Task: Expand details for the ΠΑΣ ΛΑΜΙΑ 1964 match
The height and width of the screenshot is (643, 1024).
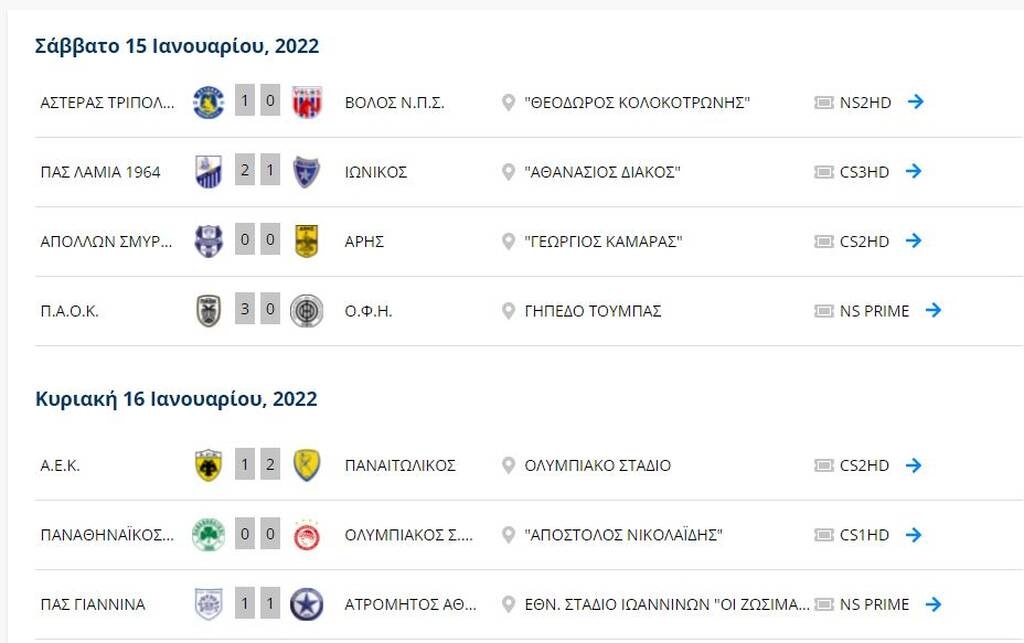Action: point(912,172)
